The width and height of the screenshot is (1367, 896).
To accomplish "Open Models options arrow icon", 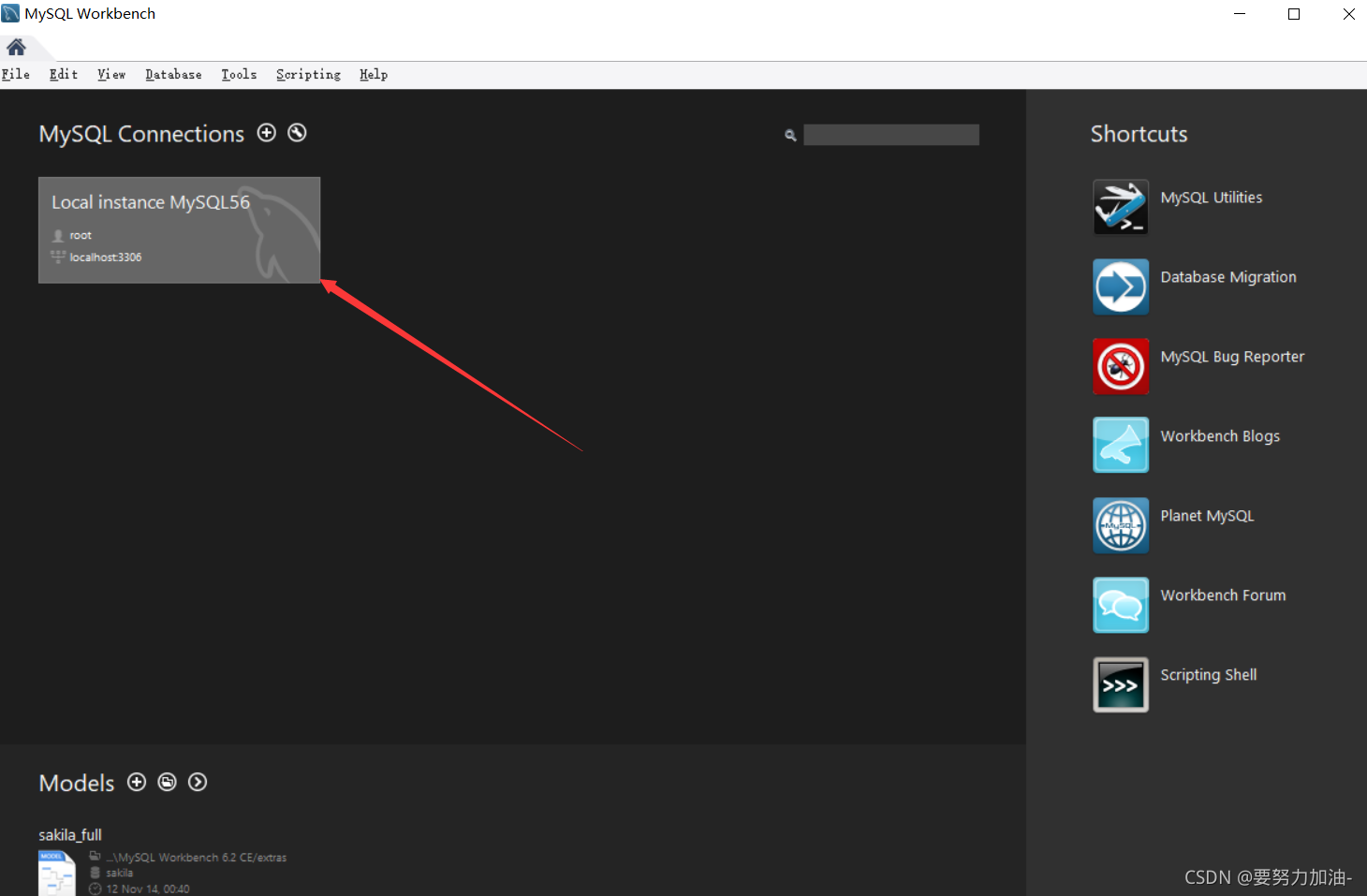I will click(x=198, y=782).
